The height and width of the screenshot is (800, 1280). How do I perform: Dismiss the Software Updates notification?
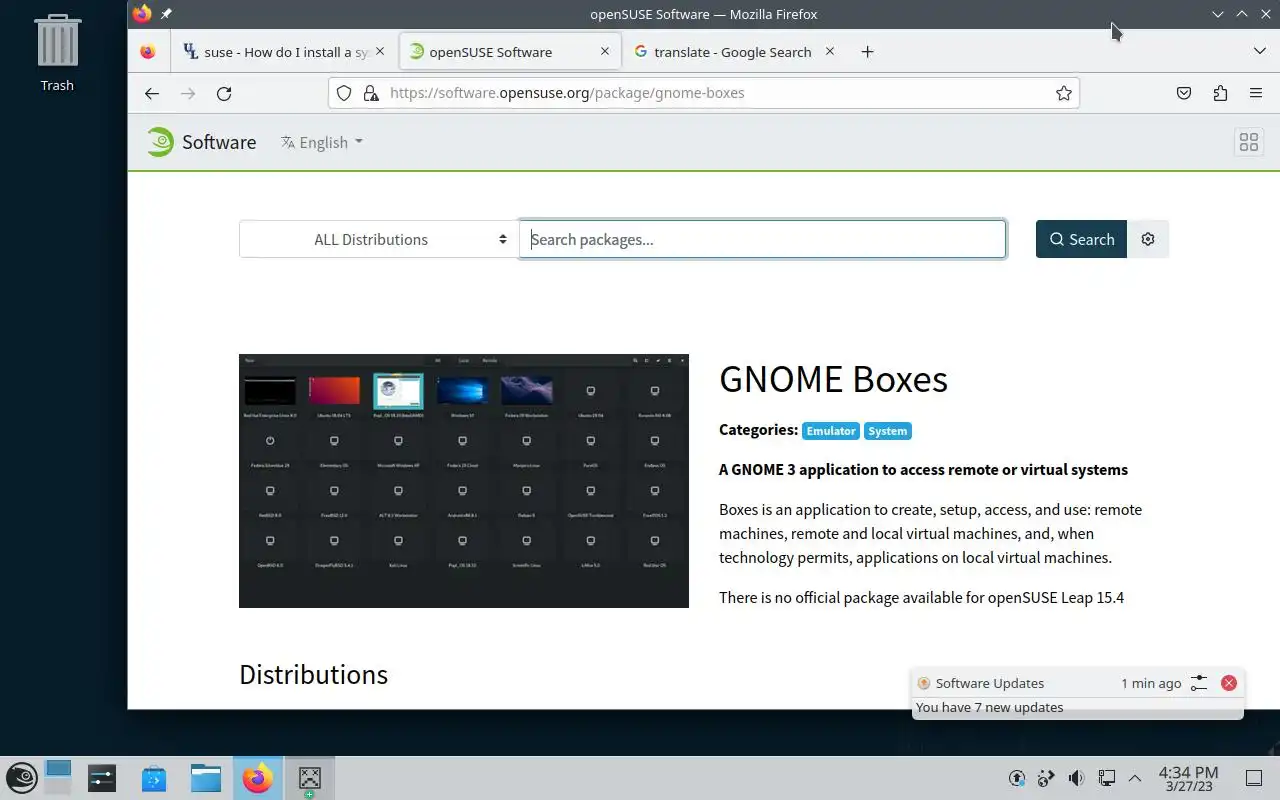point(1229,683)
